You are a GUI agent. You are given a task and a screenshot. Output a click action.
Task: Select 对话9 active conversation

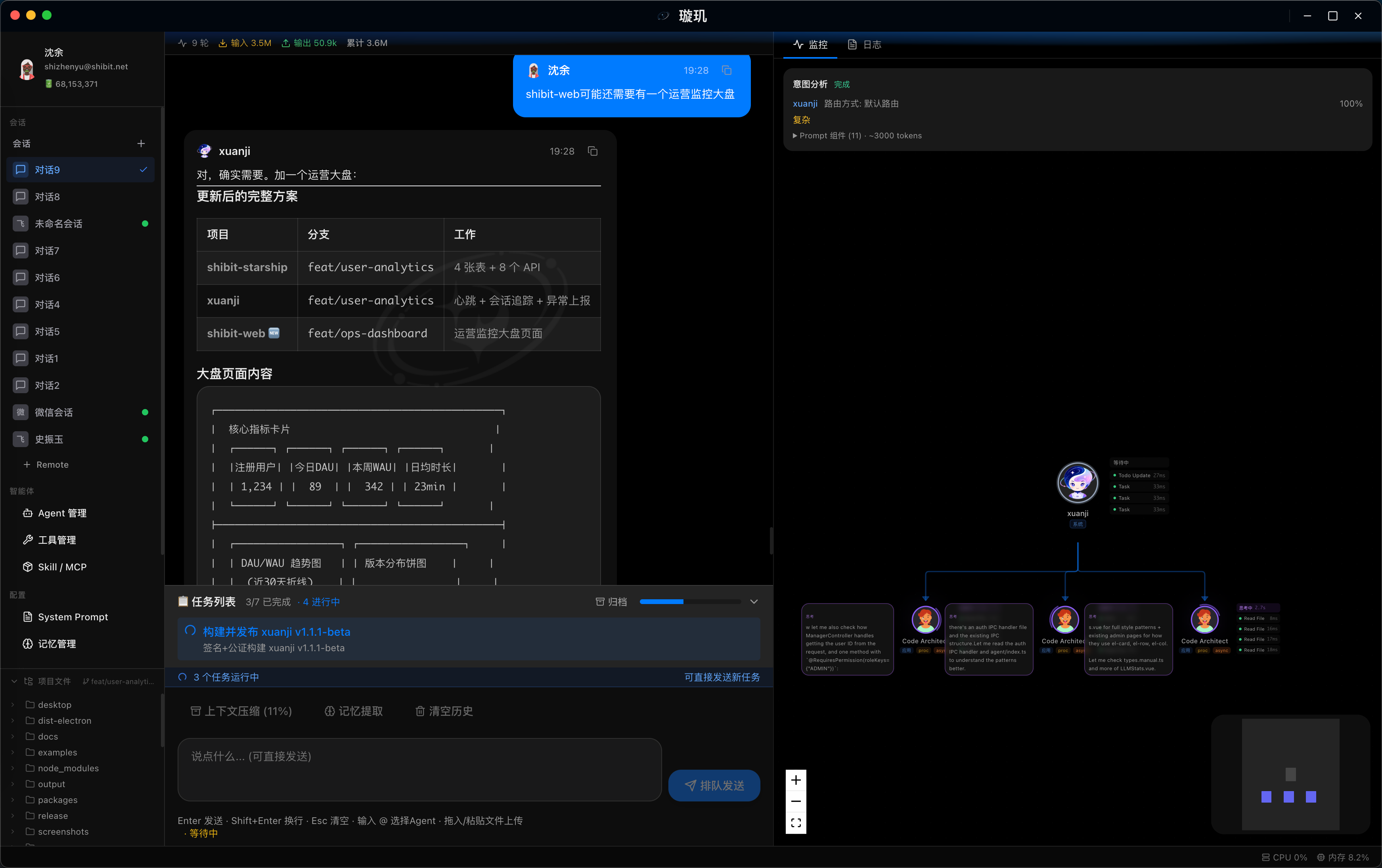(81, 170)
